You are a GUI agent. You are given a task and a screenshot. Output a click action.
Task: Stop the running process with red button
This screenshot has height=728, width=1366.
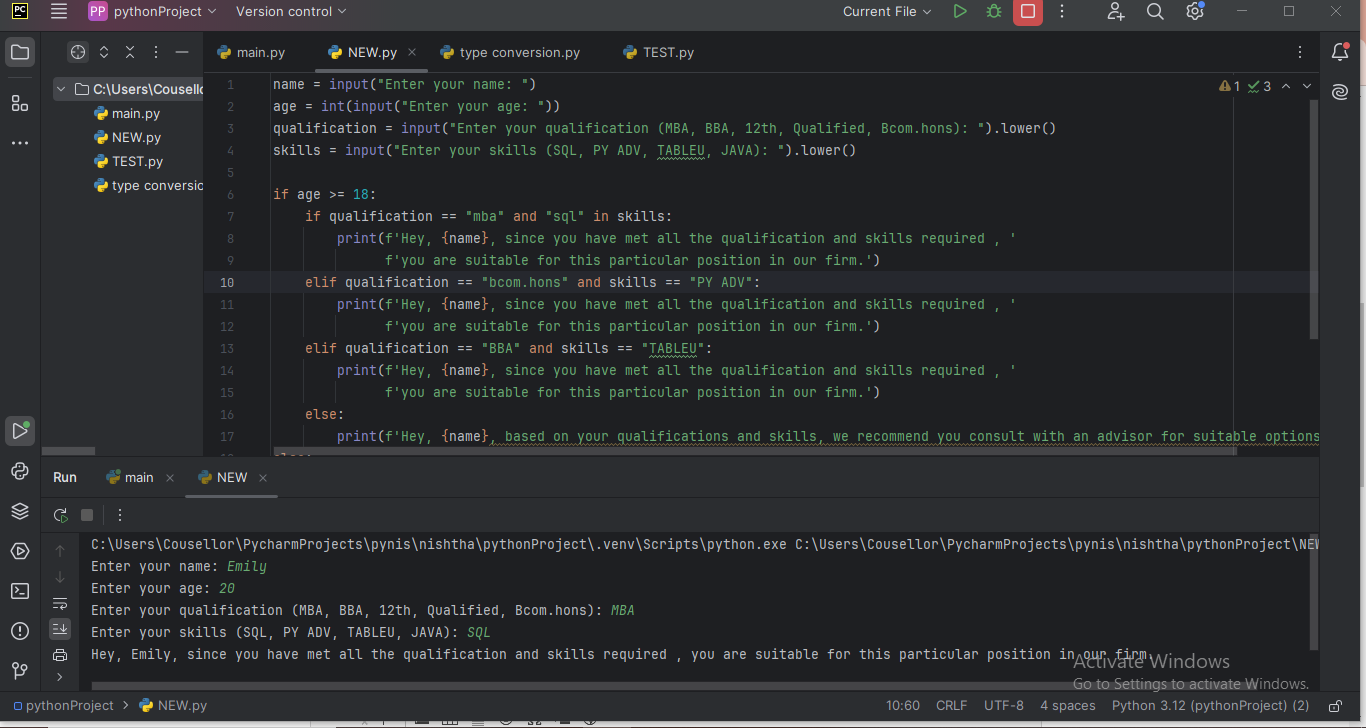coord(1027,12)
